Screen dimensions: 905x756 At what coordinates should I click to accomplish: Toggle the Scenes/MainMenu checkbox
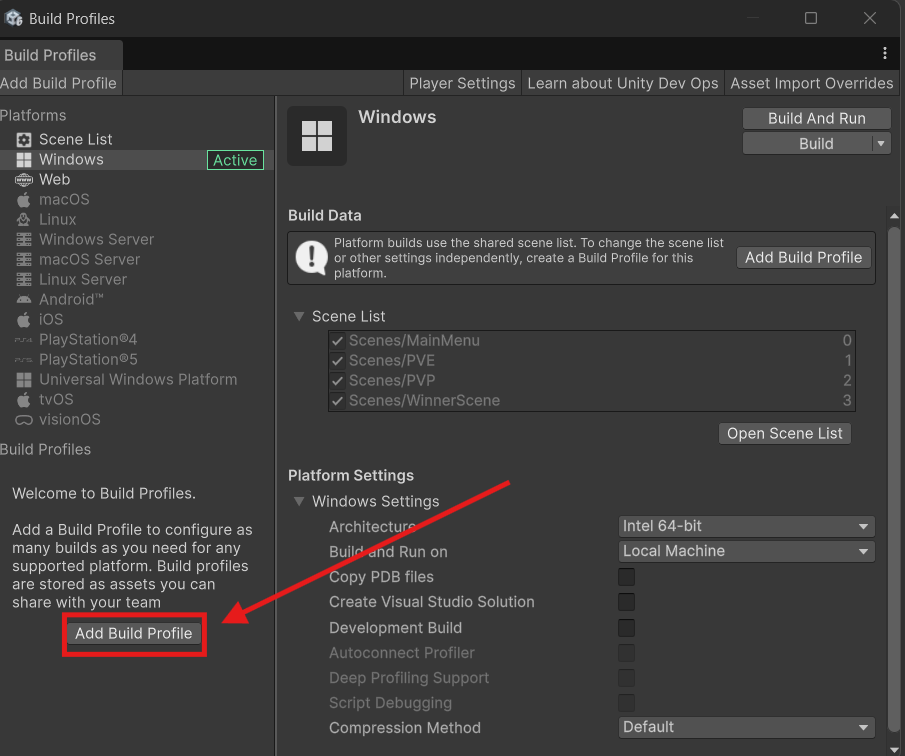(337, 341)
